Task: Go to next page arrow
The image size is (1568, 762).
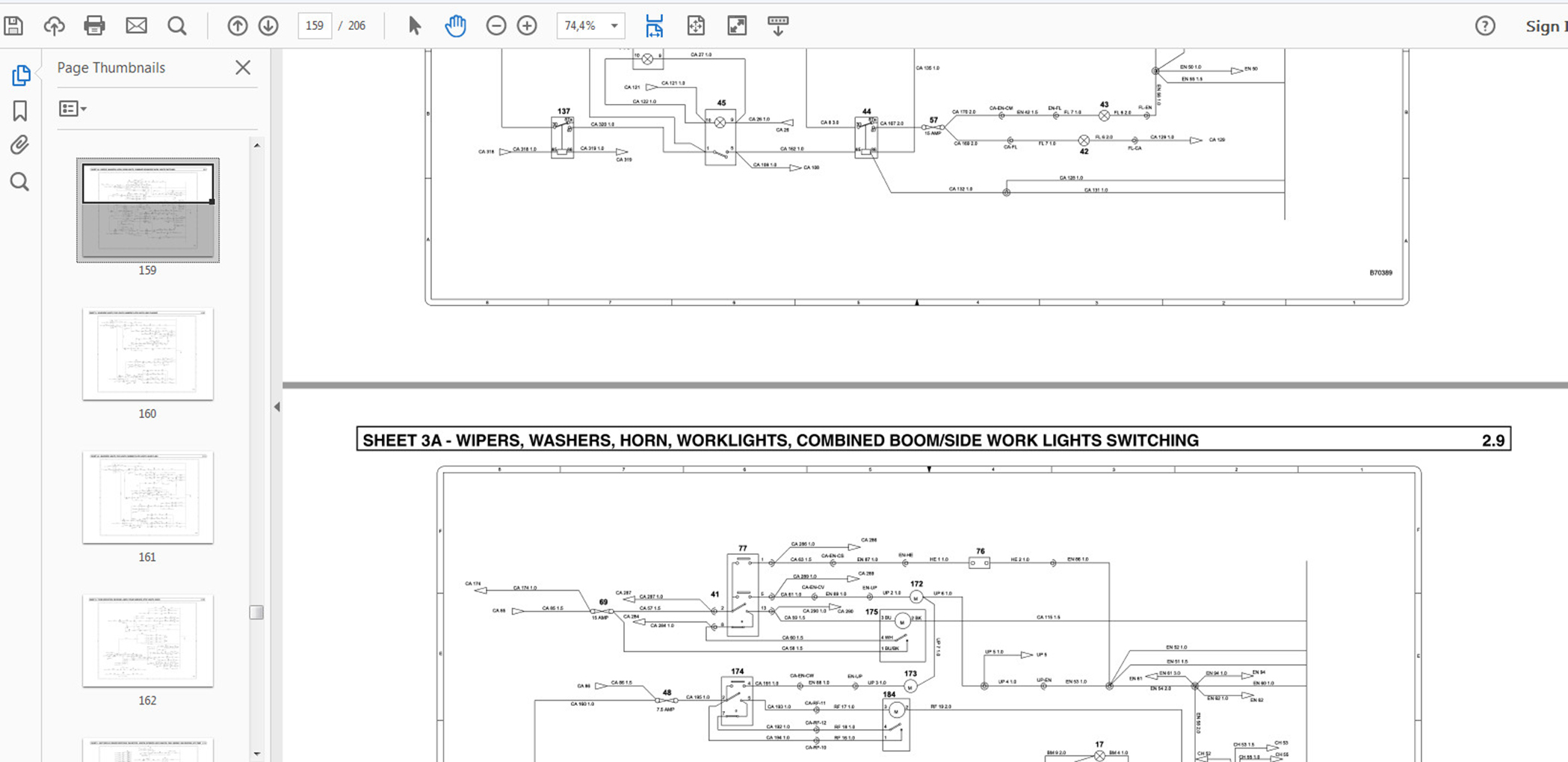Action: [x=268, y=26]
